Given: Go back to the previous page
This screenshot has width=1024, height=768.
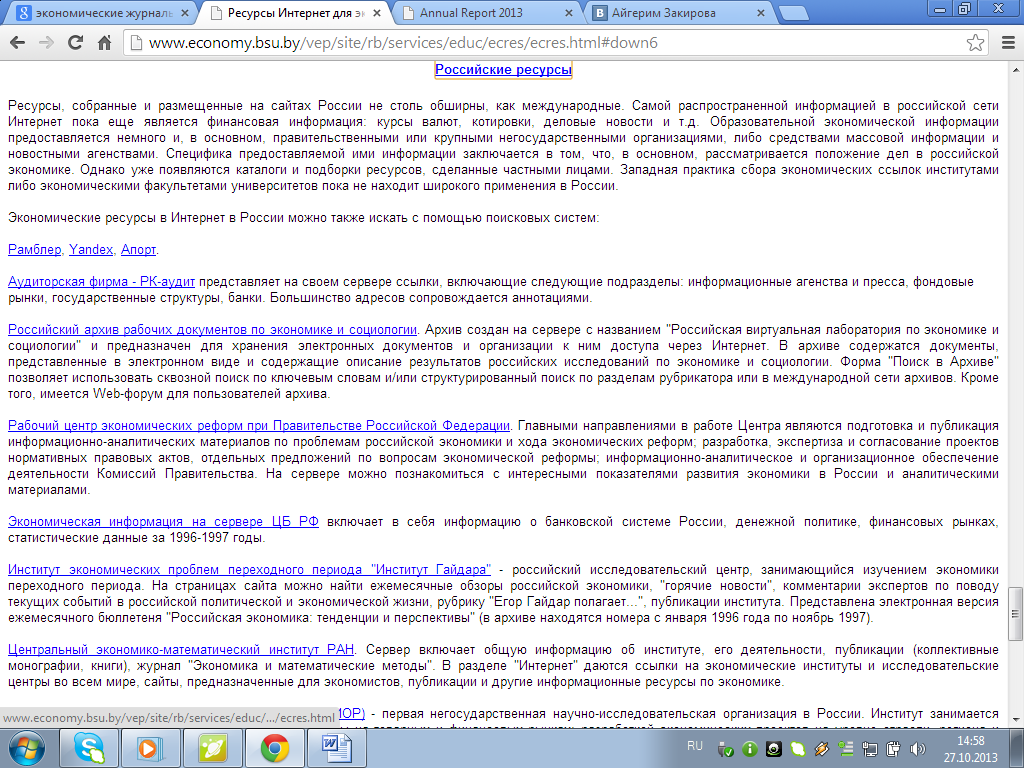Looking at the screenshot, I should coord(18,43).
